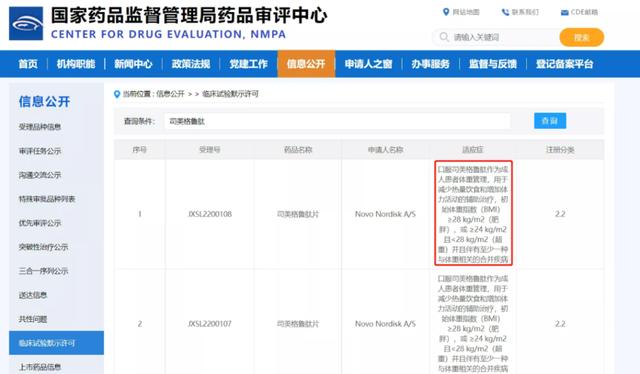Viewport: 640px width, 374px height.
Task: Open 申请人之窗 menu item
Action: coord(368,64)
